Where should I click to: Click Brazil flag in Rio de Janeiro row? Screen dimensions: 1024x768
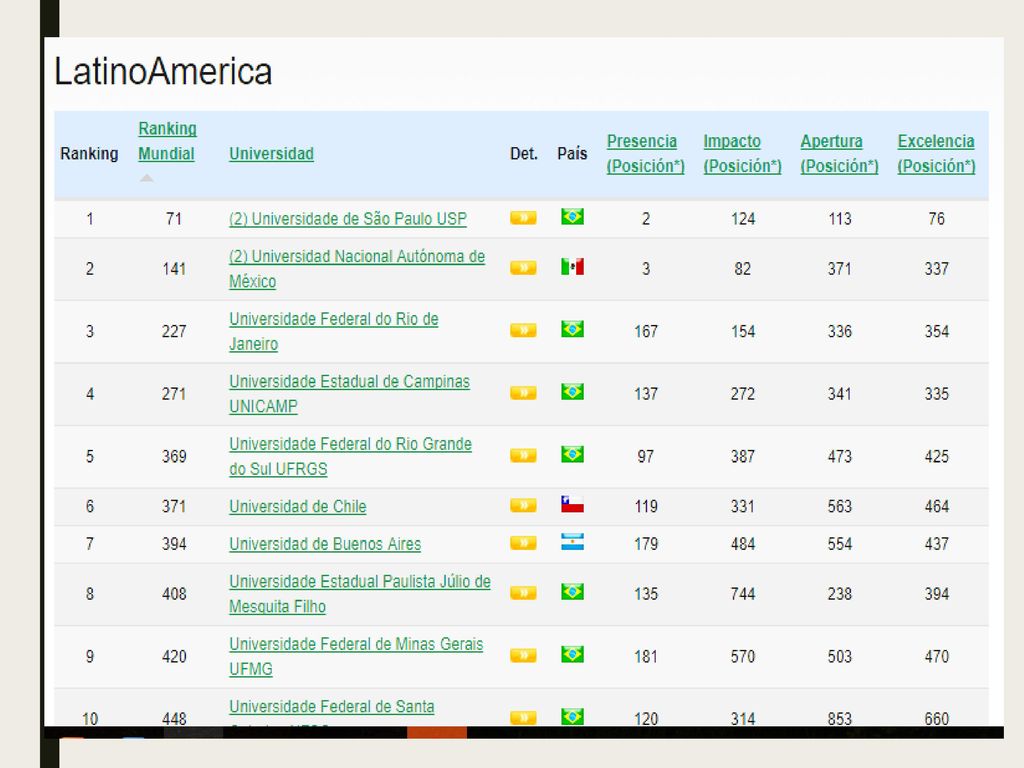tap(572, 329)
